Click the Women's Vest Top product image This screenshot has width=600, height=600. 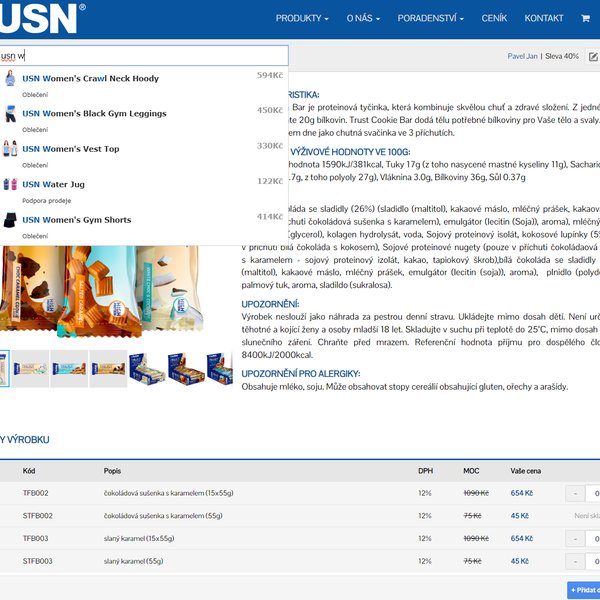tap(10, 149)
